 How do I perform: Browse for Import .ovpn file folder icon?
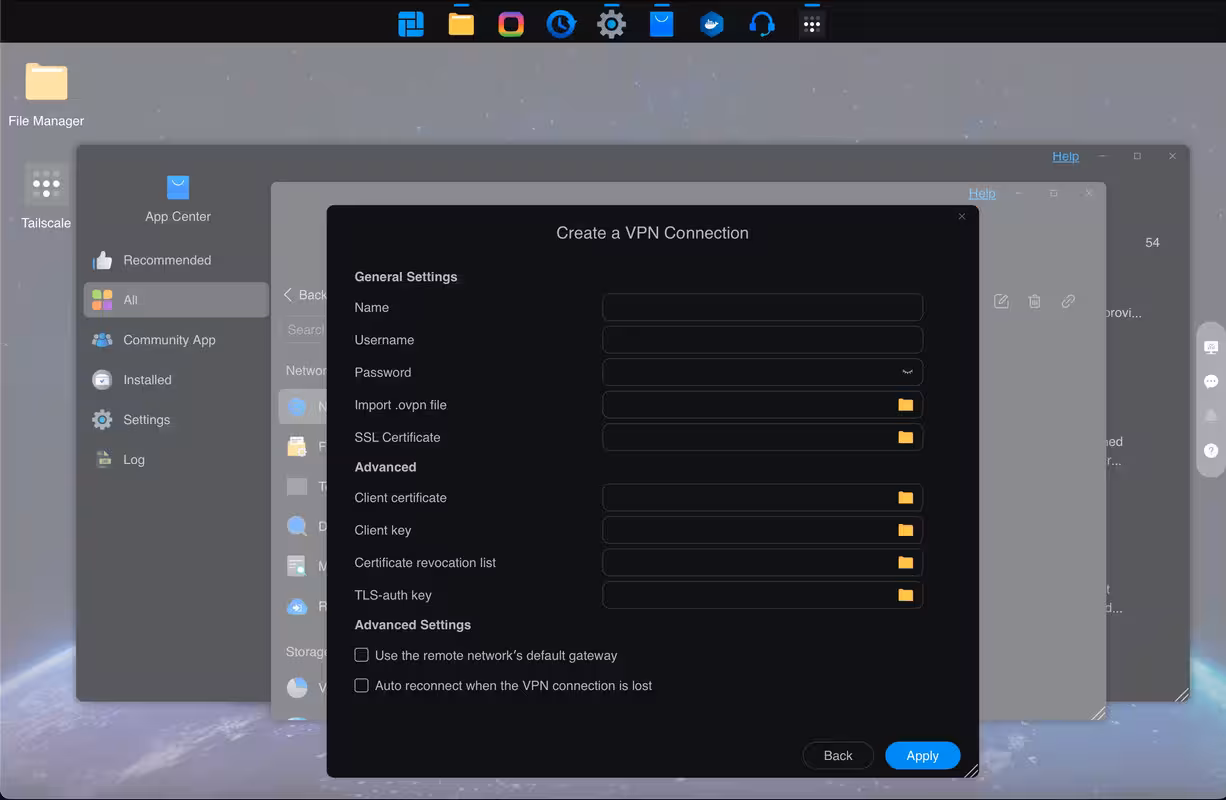tap(906, 405)
